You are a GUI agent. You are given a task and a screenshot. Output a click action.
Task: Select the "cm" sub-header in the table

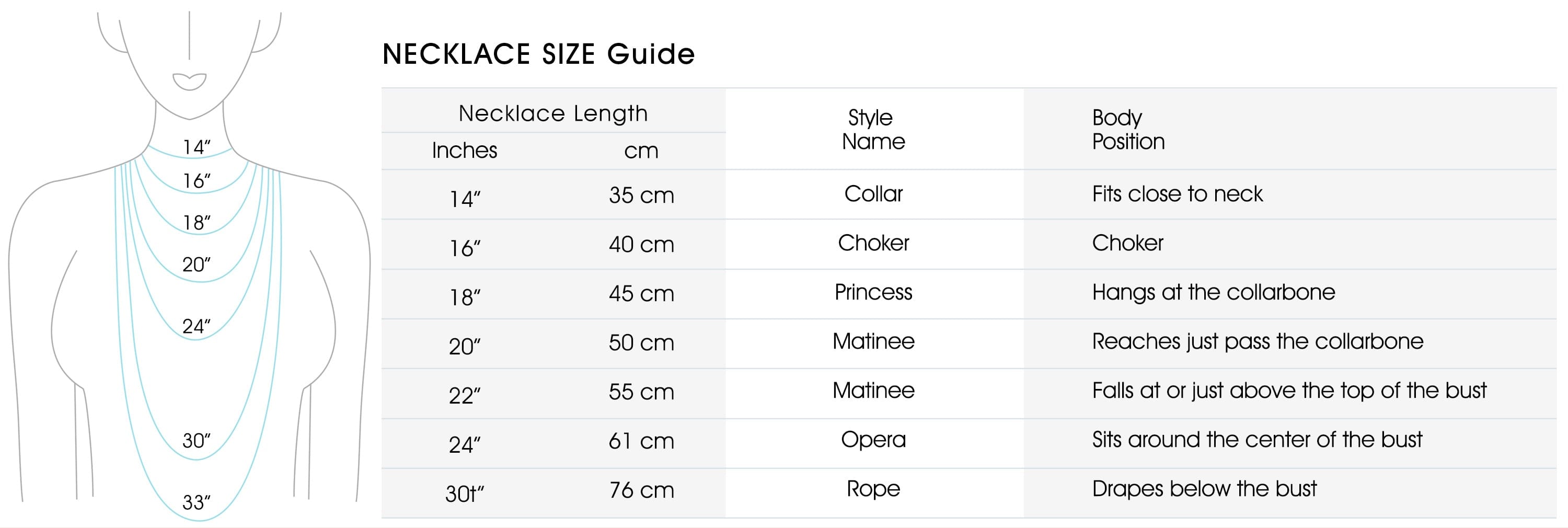pyautogui.click(x=641, y=151)
